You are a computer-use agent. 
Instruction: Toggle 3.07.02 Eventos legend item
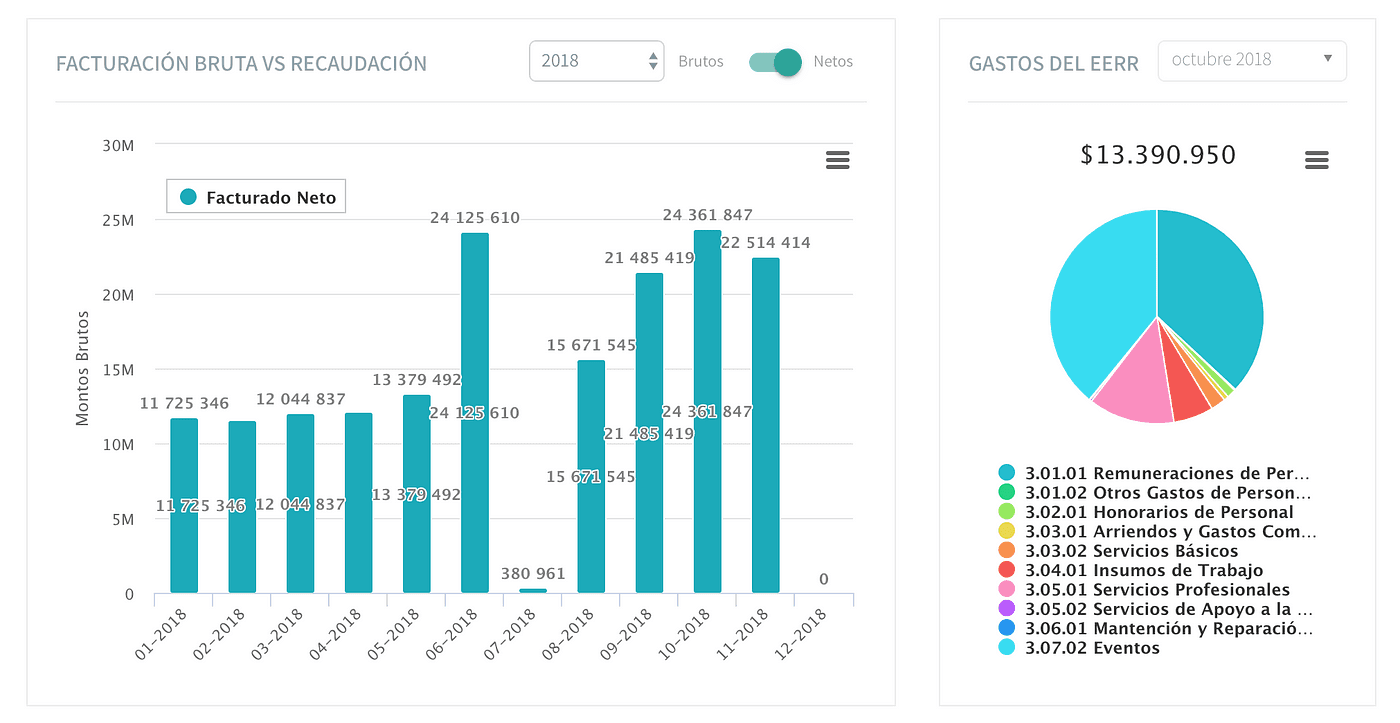(x=1079, y=648)
